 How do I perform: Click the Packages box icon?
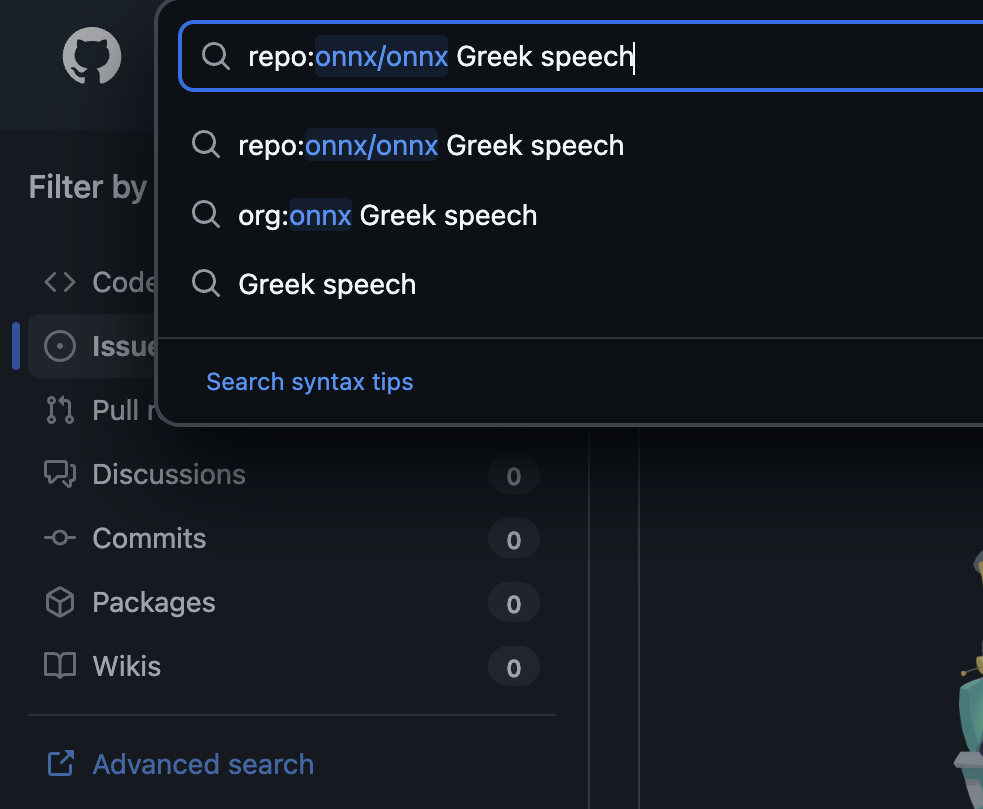[60, 602]
